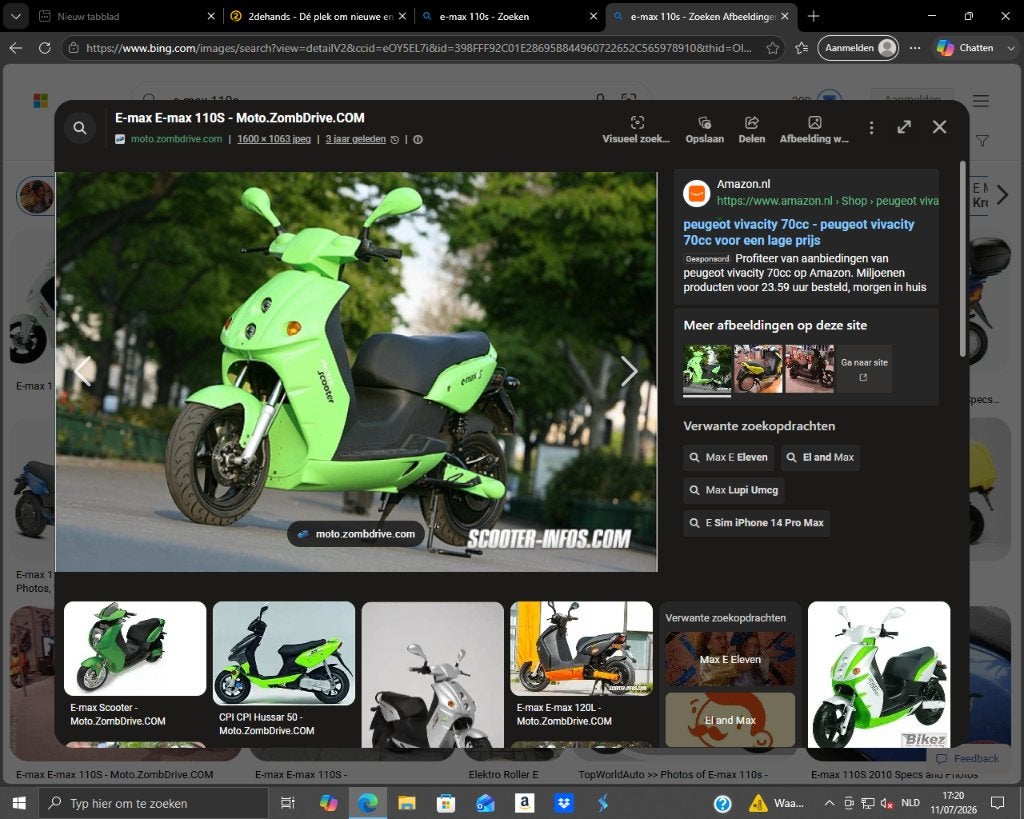Screen dimensions: 1024x819
Task: Click the search magnifier in image viewer
Action: click(80, 128)
